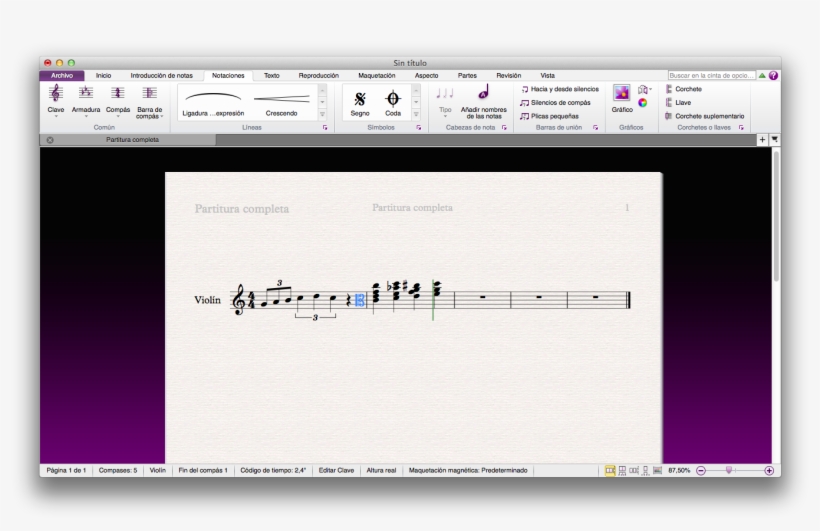
Task: Click the ribbon search field
Action: pos(711,76)
